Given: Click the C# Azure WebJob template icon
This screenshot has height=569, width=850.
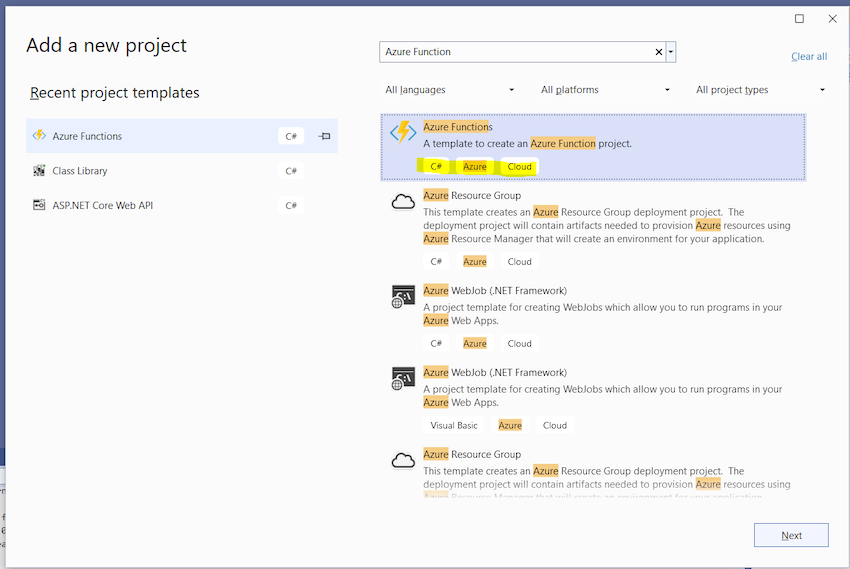Looking at the screenshot, I should pos(403,296).
